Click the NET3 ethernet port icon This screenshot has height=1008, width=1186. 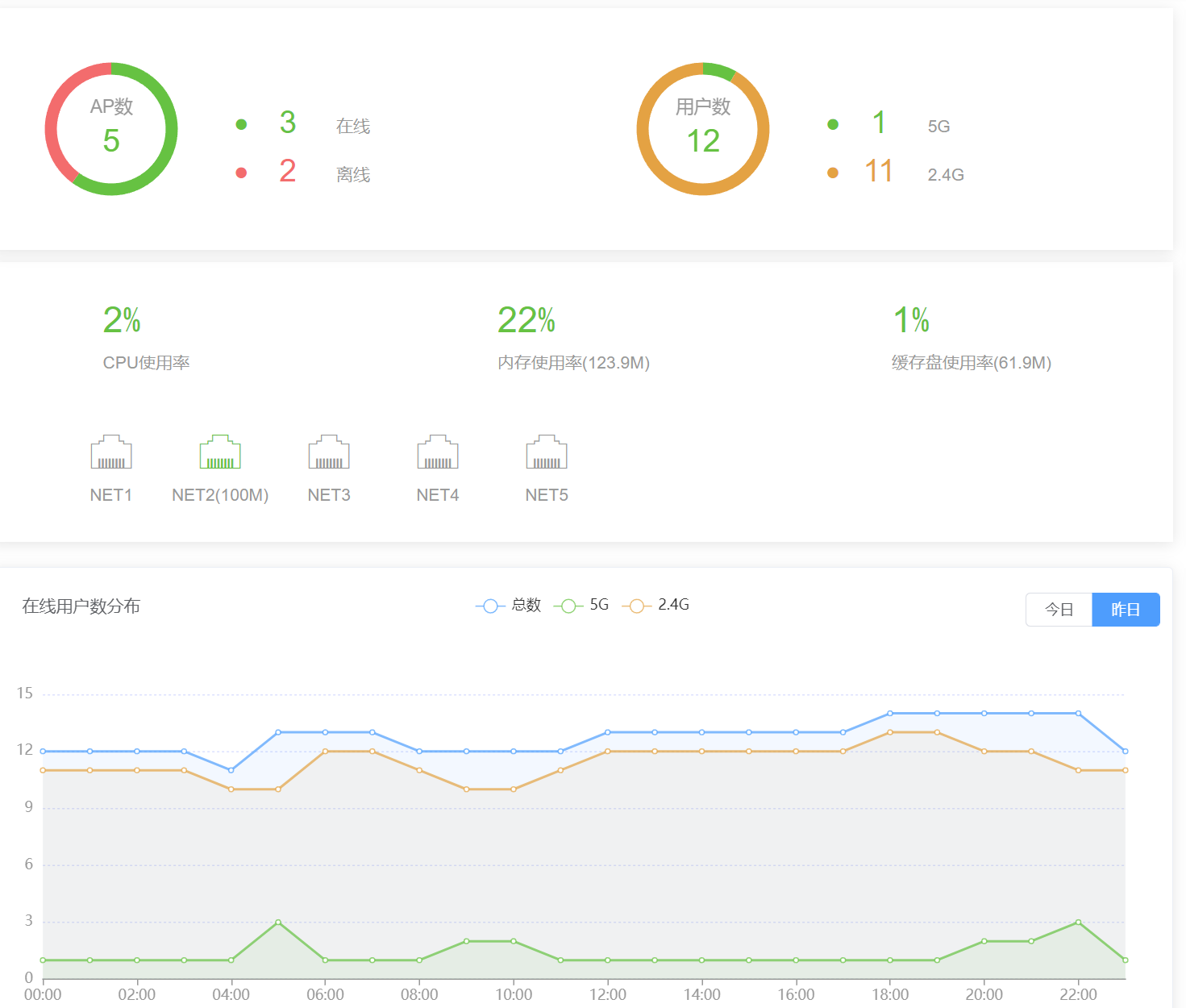pos(329,452)
